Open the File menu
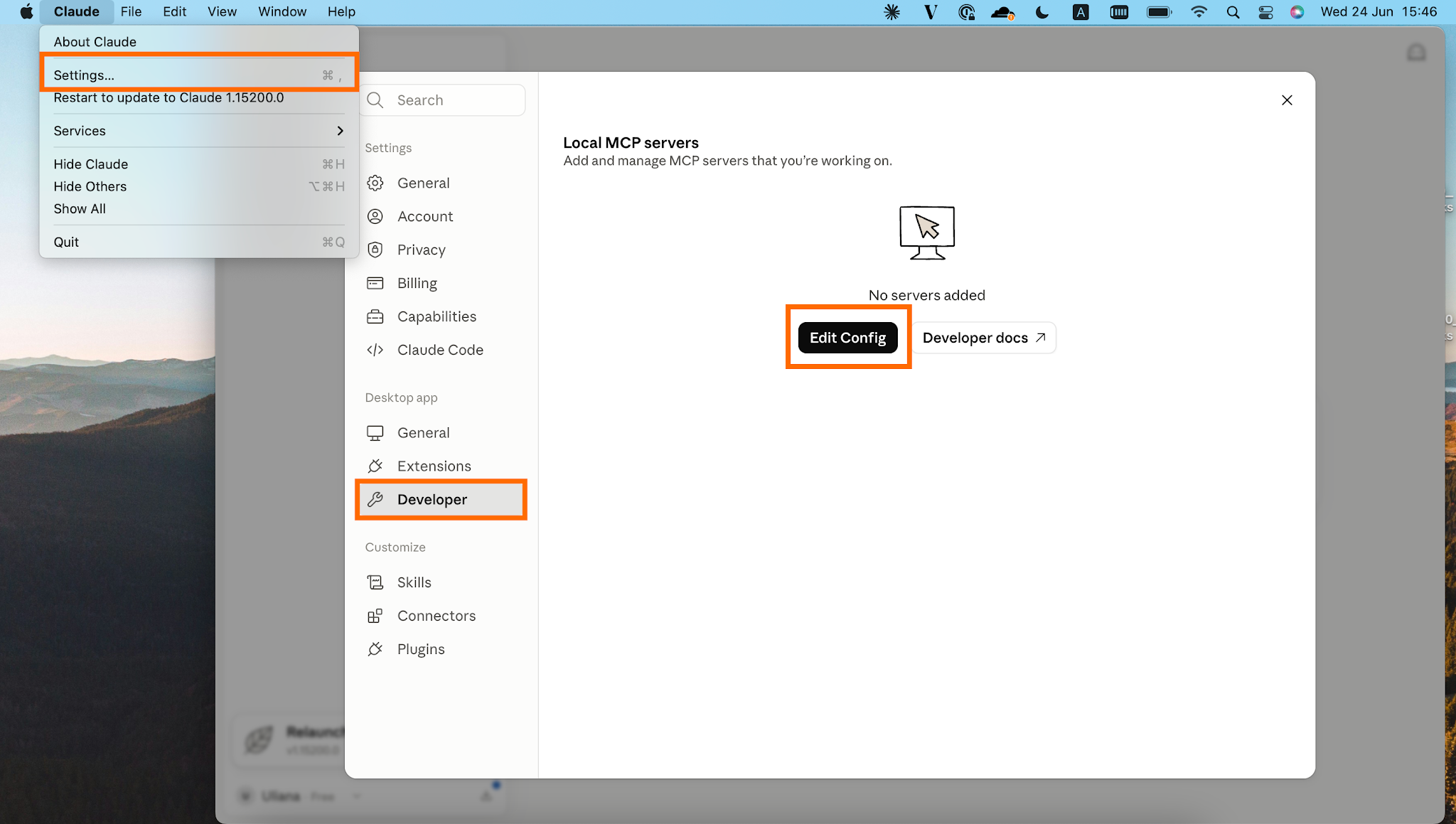1456x824 pixels. tap(131, 11)
